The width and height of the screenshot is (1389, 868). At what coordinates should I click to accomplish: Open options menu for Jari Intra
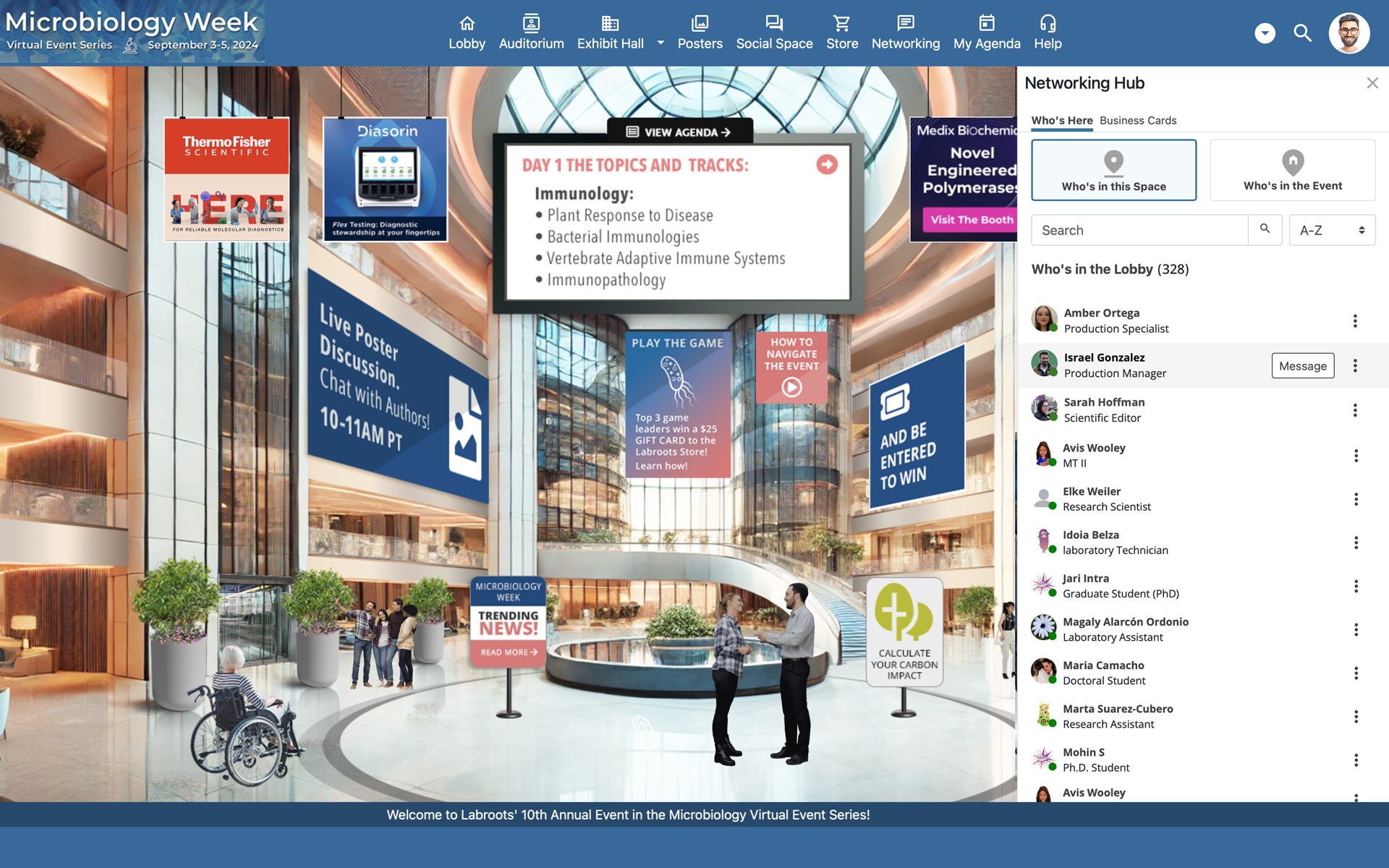1356,586
